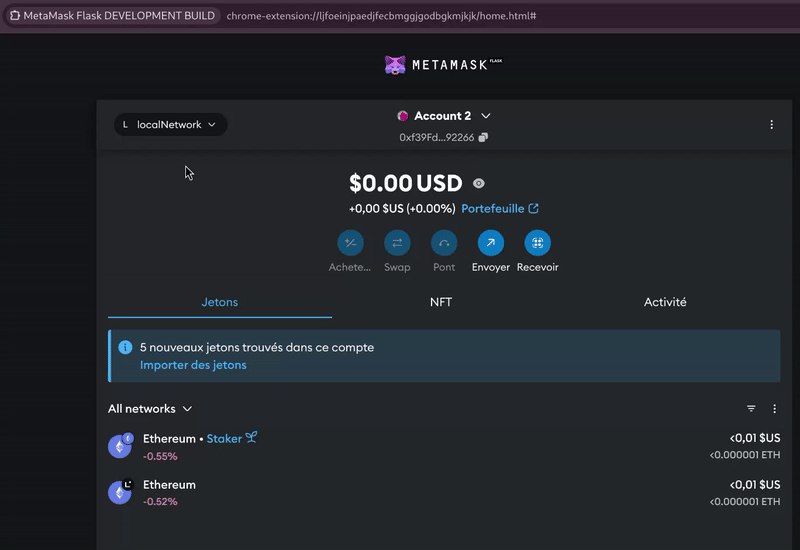Expand the All networks filter dropdown
The height and width of the screenshot is (550, 800).
[150, 409]
